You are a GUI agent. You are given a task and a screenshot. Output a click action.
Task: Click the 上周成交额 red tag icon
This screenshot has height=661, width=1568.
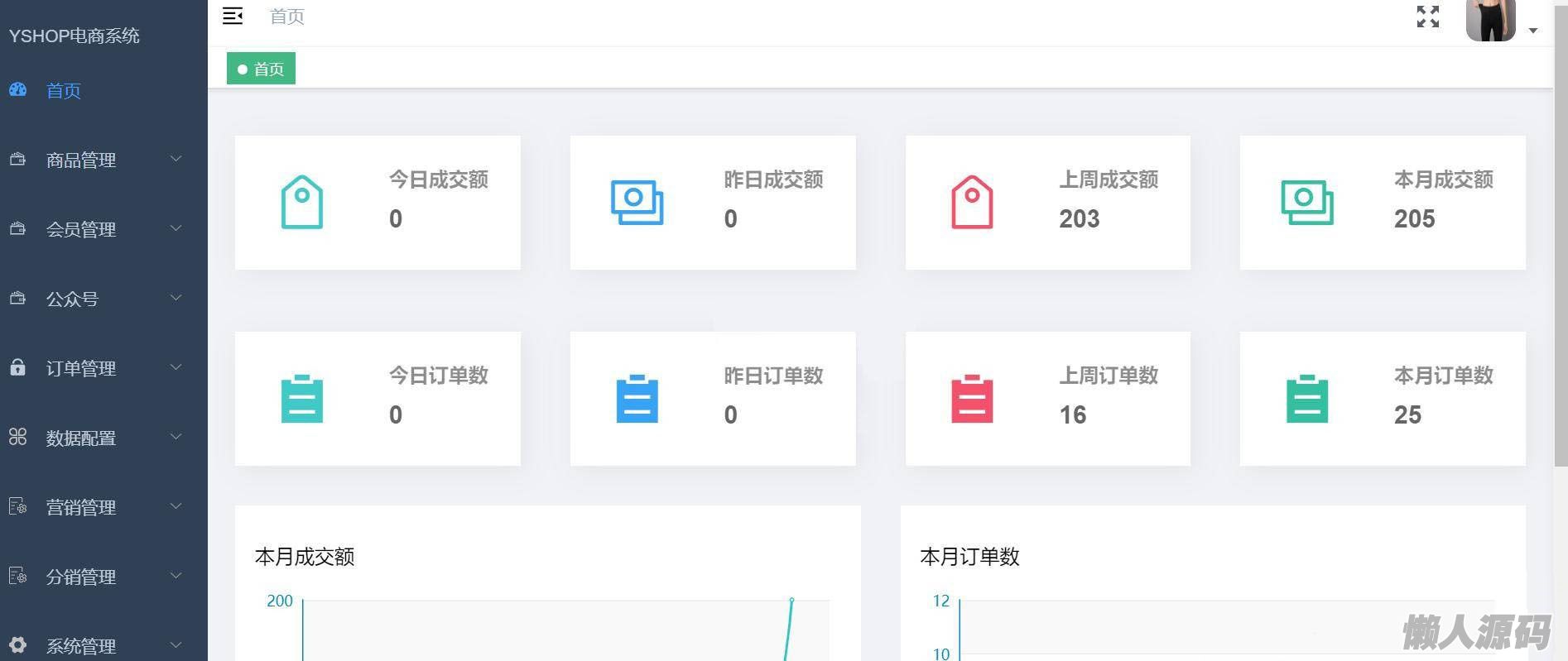coord(972,202)
